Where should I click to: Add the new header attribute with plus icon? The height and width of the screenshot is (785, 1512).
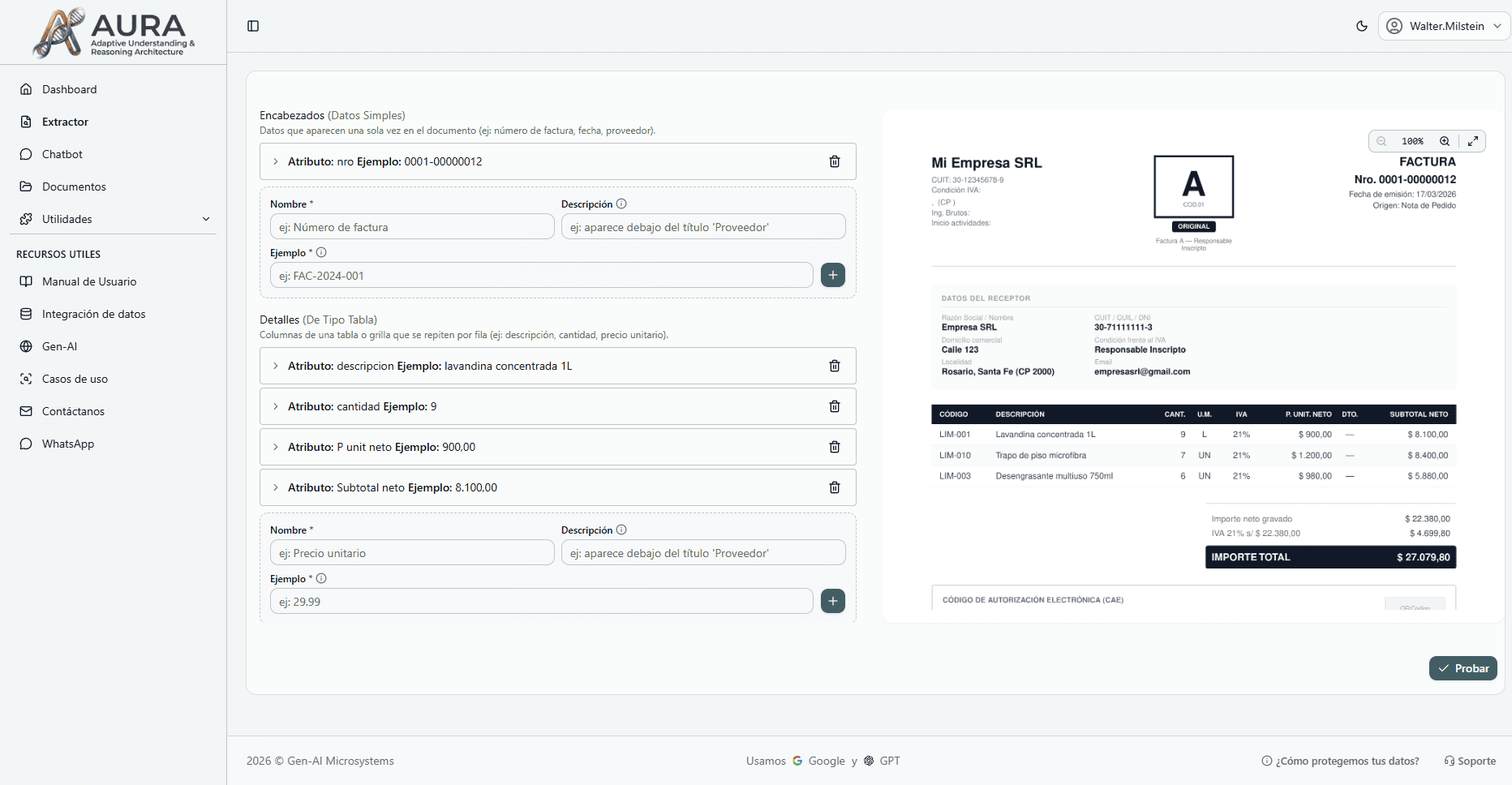point(832,275)
